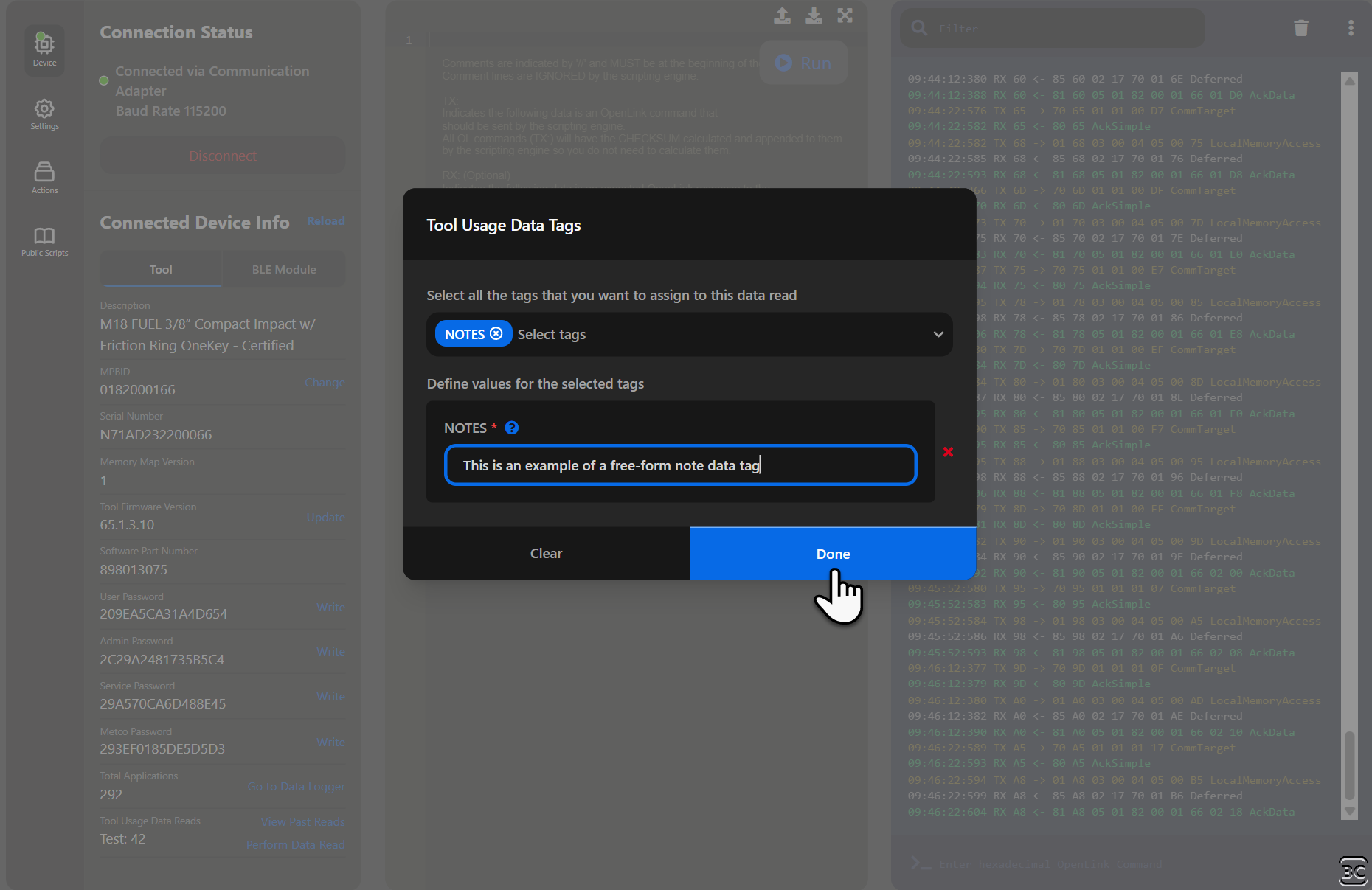Click admin password 2C29A2481735B5C4
Viewport: 1372px width, 890px height.
coord(162,660)
